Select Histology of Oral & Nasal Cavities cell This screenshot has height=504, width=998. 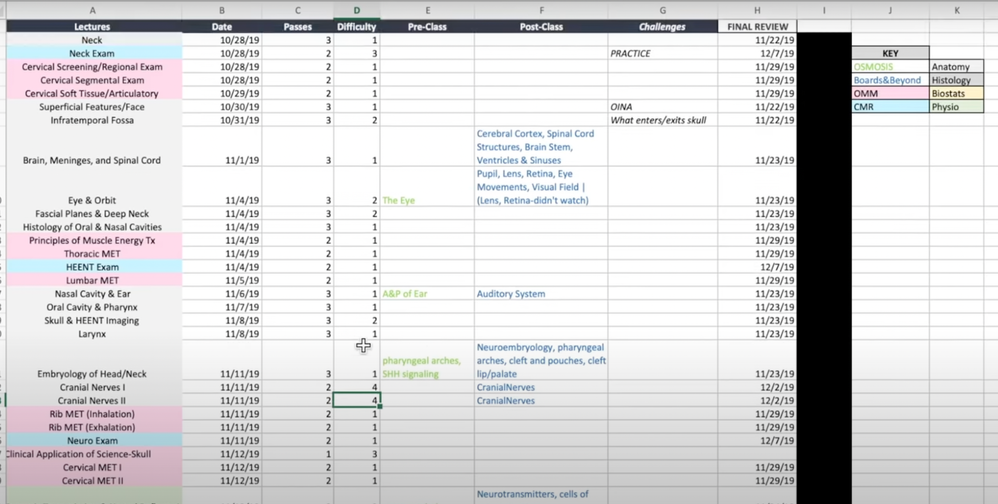93,227
